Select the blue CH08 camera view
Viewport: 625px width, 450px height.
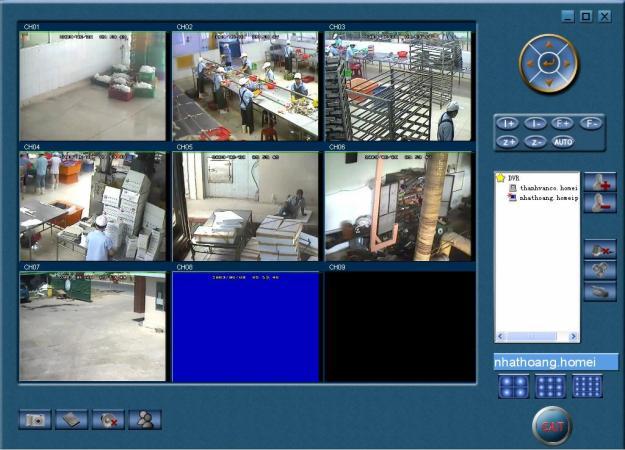(245, 326)
